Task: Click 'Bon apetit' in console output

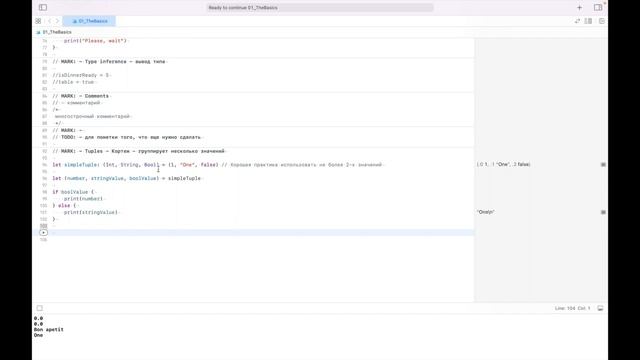Action: click(x=49, y=329)
